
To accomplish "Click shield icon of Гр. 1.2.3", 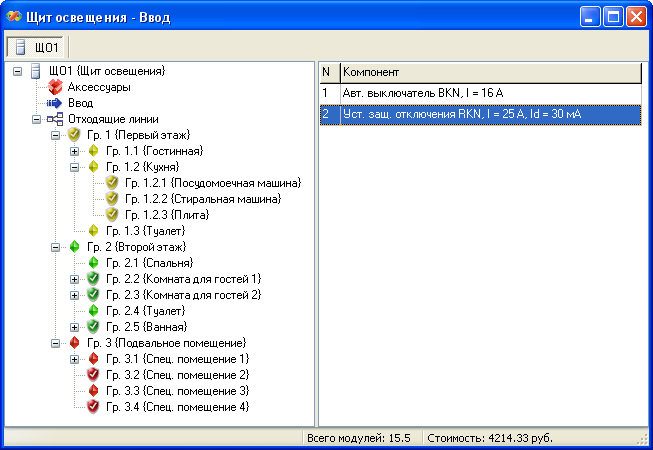I will 112,214.
